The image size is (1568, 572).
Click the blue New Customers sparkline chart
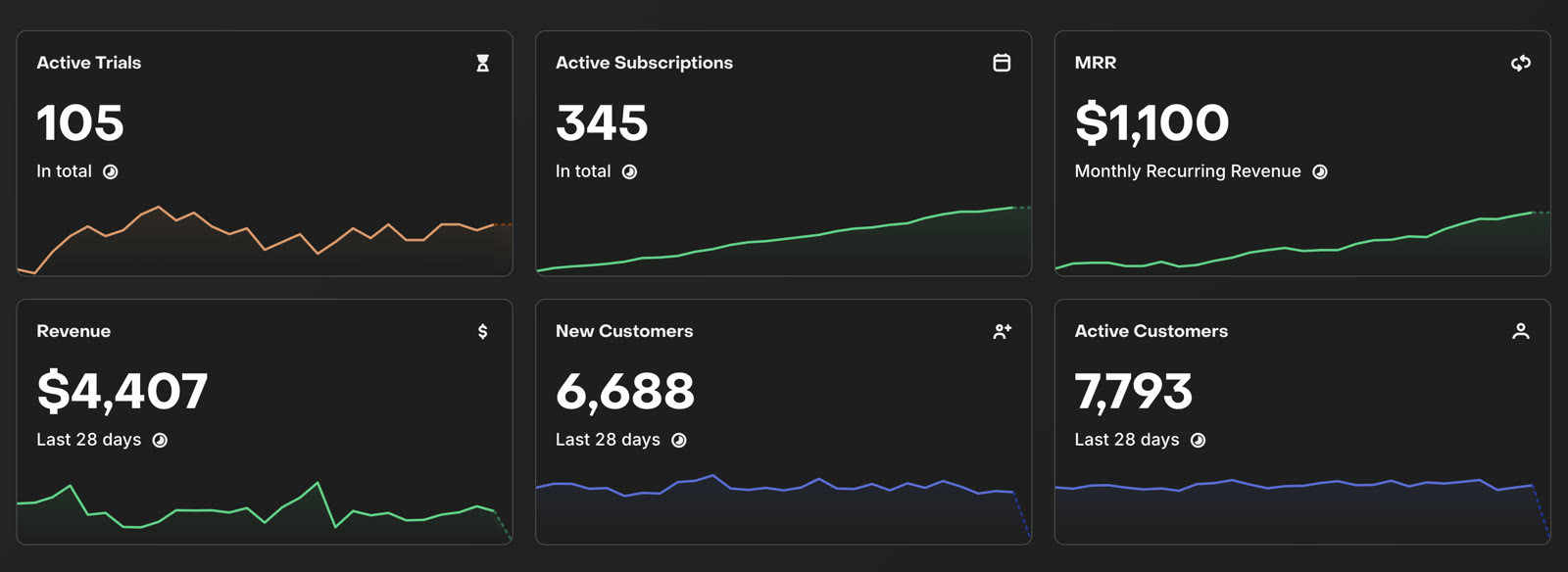784,509
